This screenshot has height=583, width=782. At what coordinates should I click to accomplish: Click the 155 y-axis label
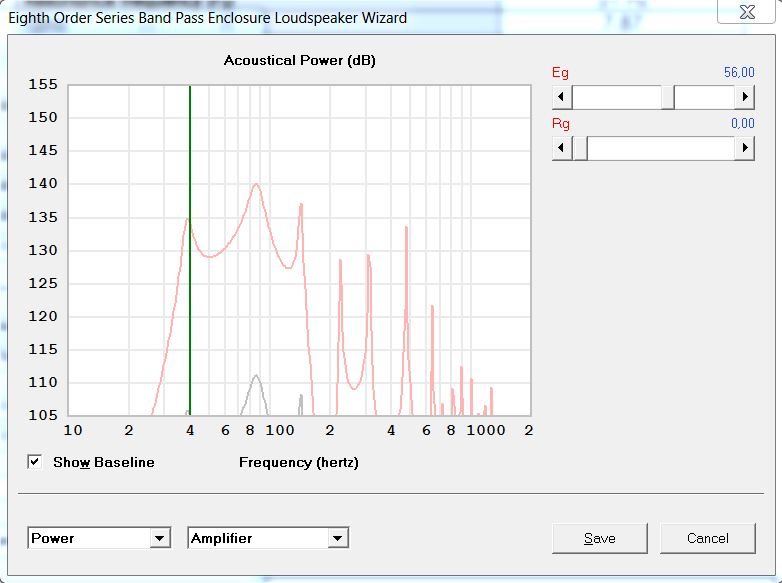(43, 84)
